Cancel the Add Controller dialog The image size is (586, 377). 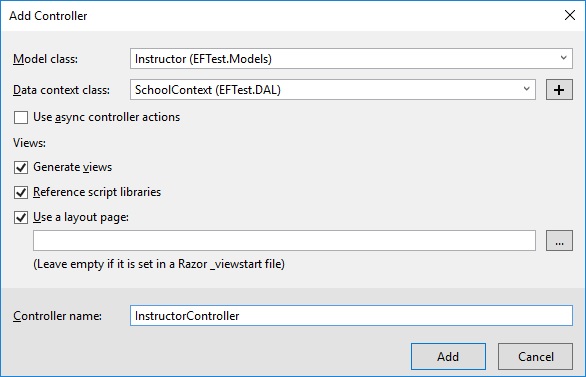[535, 356]
